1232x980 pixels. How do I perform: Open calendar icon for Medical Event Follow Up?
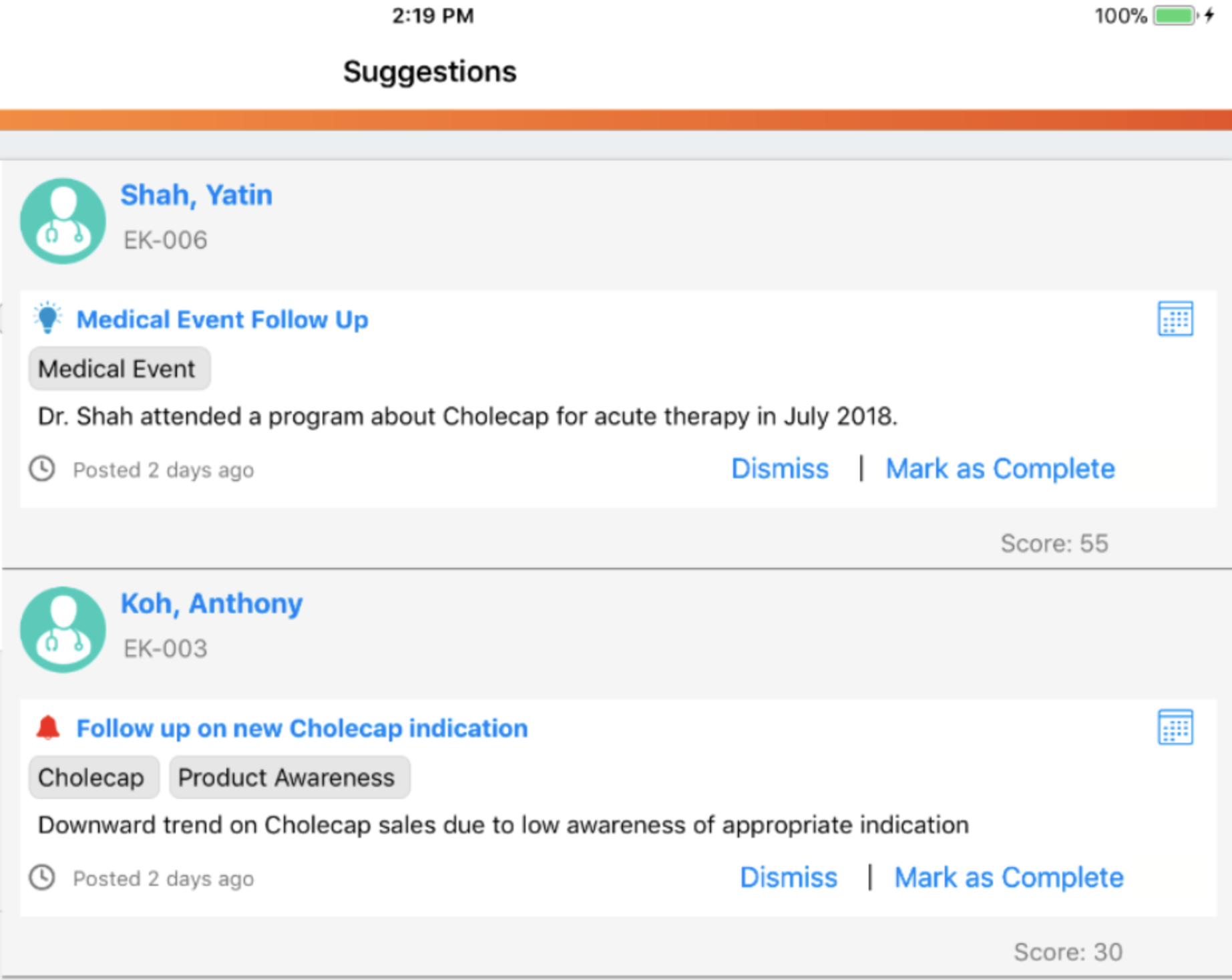coord(1175,319)
